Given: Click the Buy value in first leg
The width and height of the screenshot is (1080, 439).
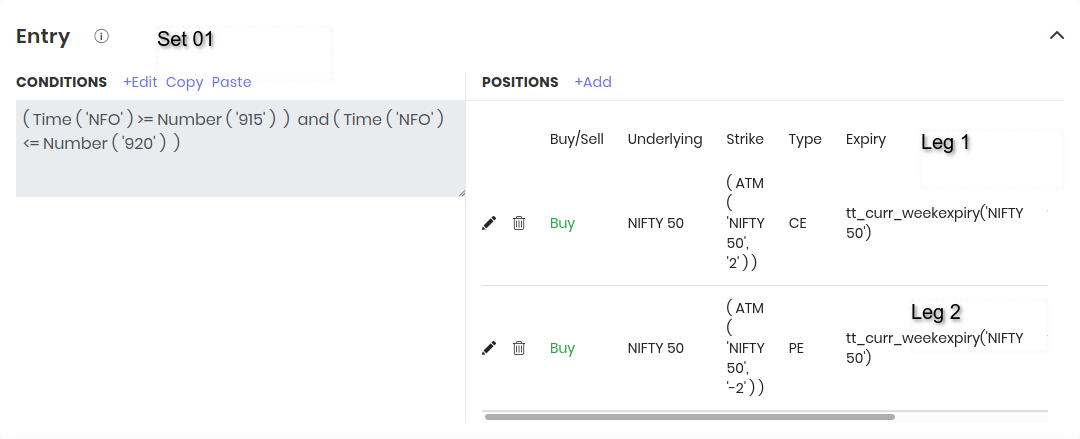Looking at the screenshot, I should (562, 223).
